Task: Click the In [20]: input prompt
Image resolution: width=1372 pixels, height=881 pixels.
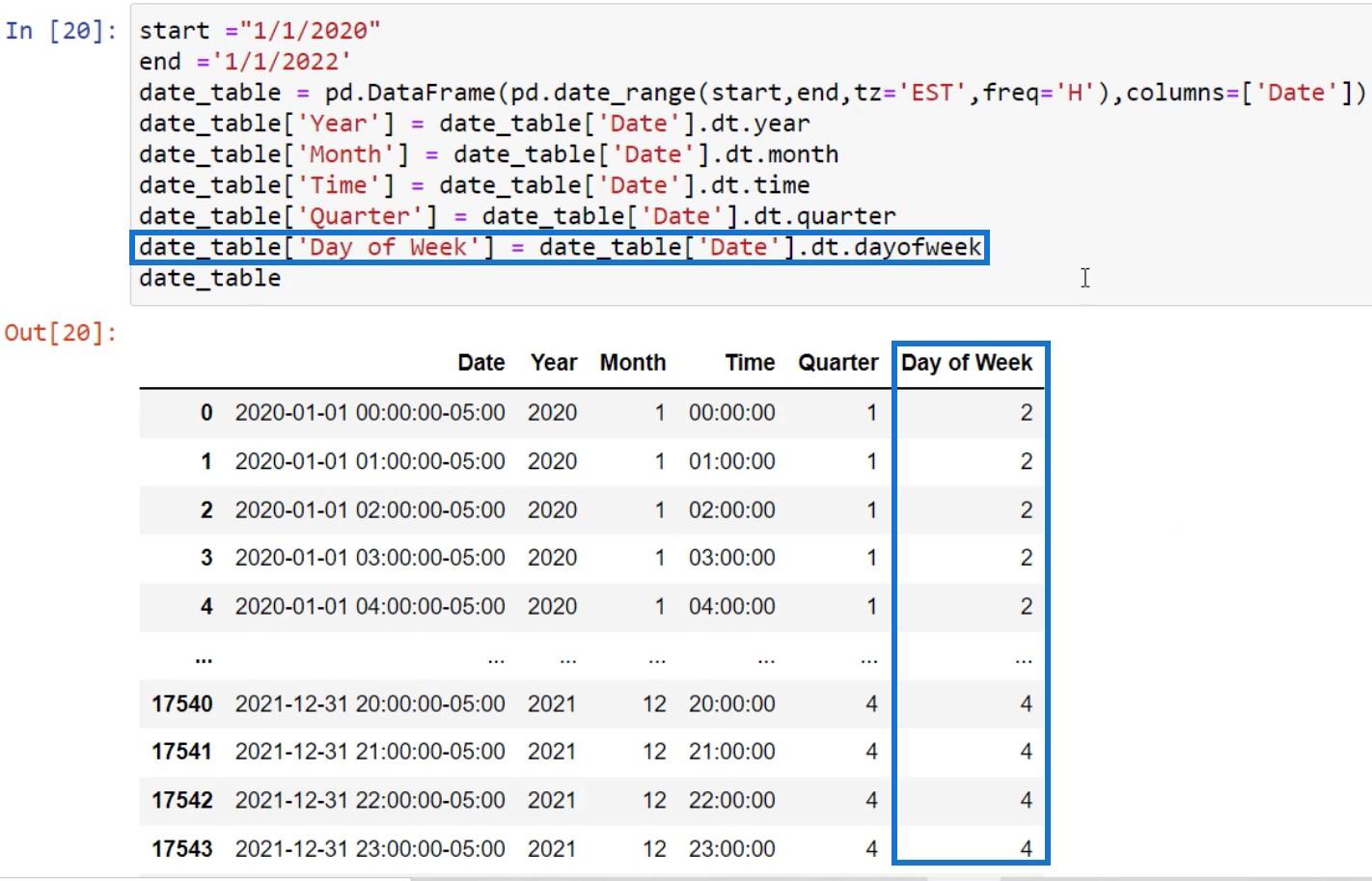Action: [61, 31]
